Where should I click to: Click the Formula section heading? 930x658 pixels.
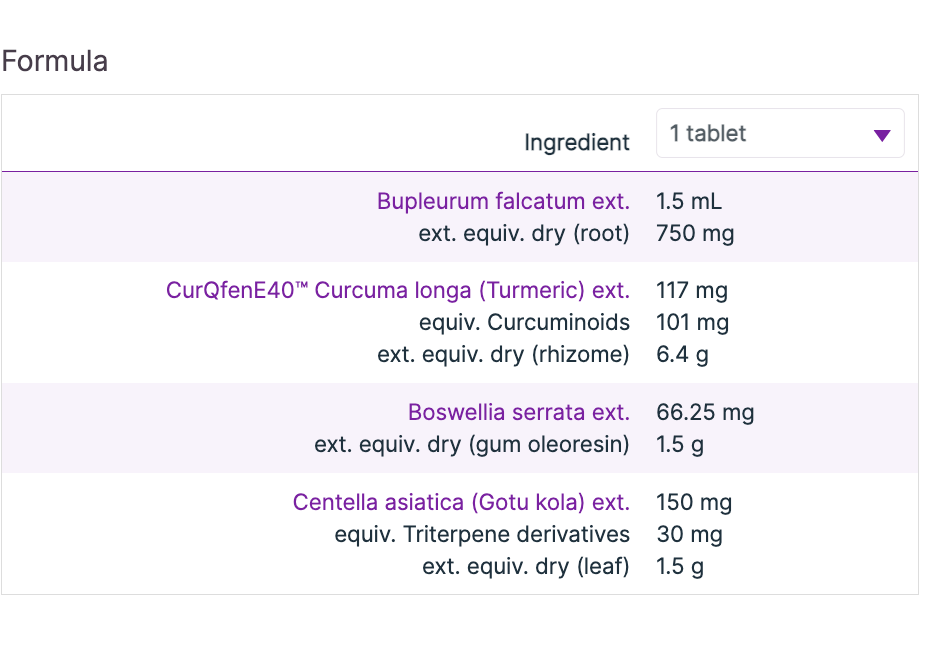pos(55,61)
